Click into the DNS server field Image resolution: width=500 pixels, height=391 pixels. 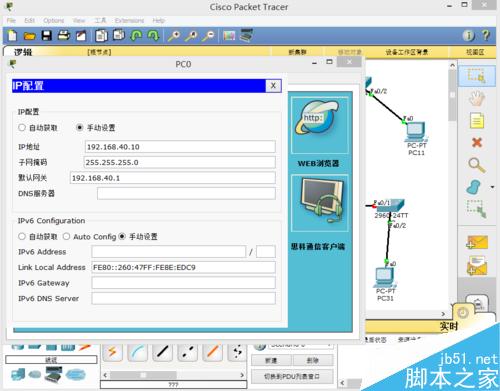(186, 194)
